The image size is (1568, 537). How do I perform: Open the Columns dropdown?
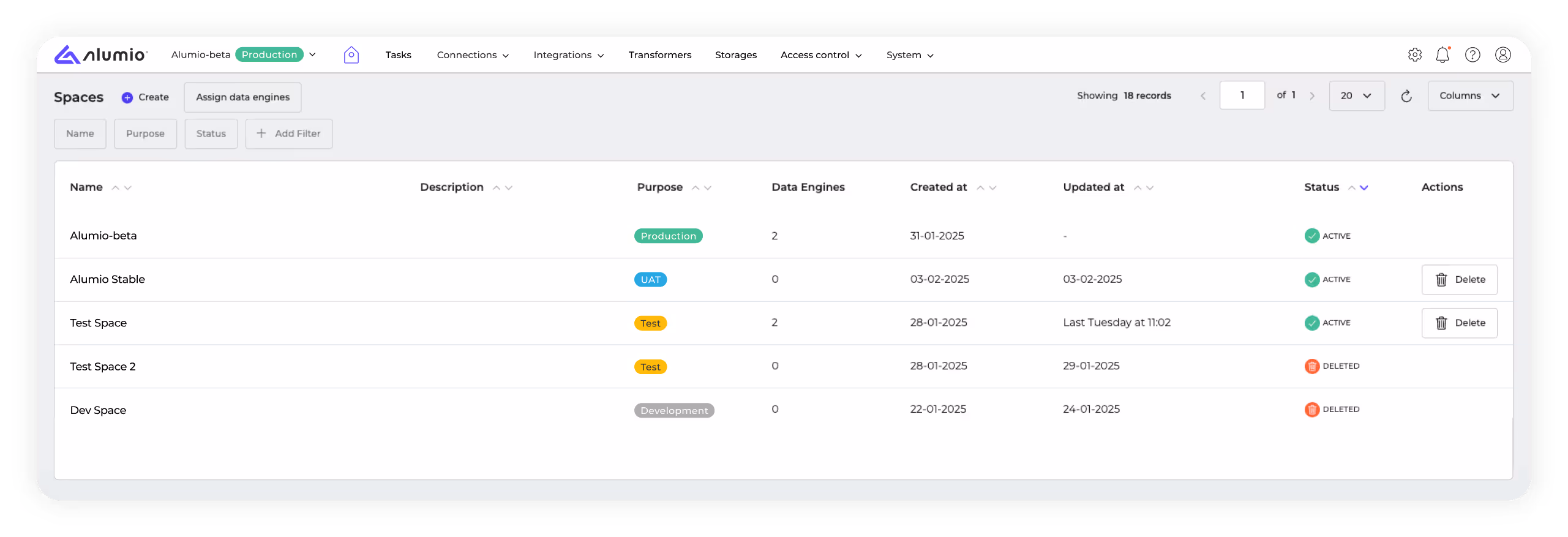[1471, 96]
